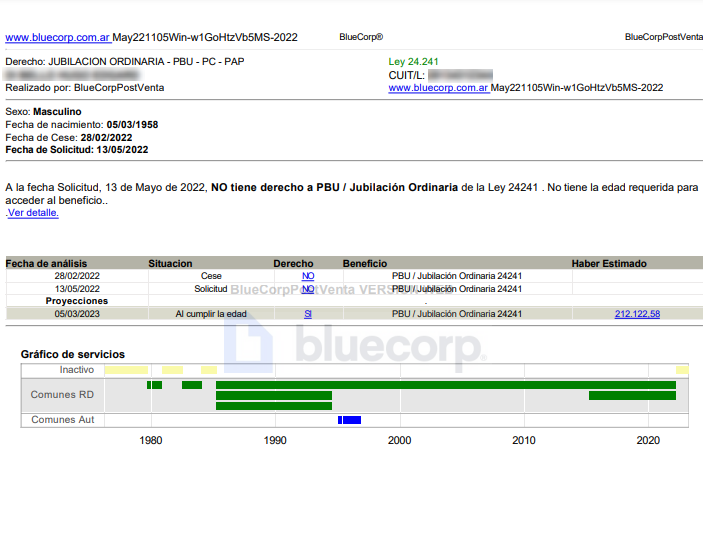Click the 'BlueCorpPostVenta' header text at top right
This screenshot has width=703, height=551.
664,37
